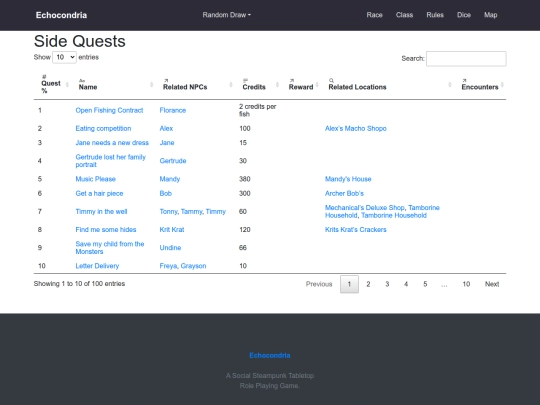Open Krits Krat's Crackers location
The width and height of the screenshot is (540, 405).
coord(356,230)
